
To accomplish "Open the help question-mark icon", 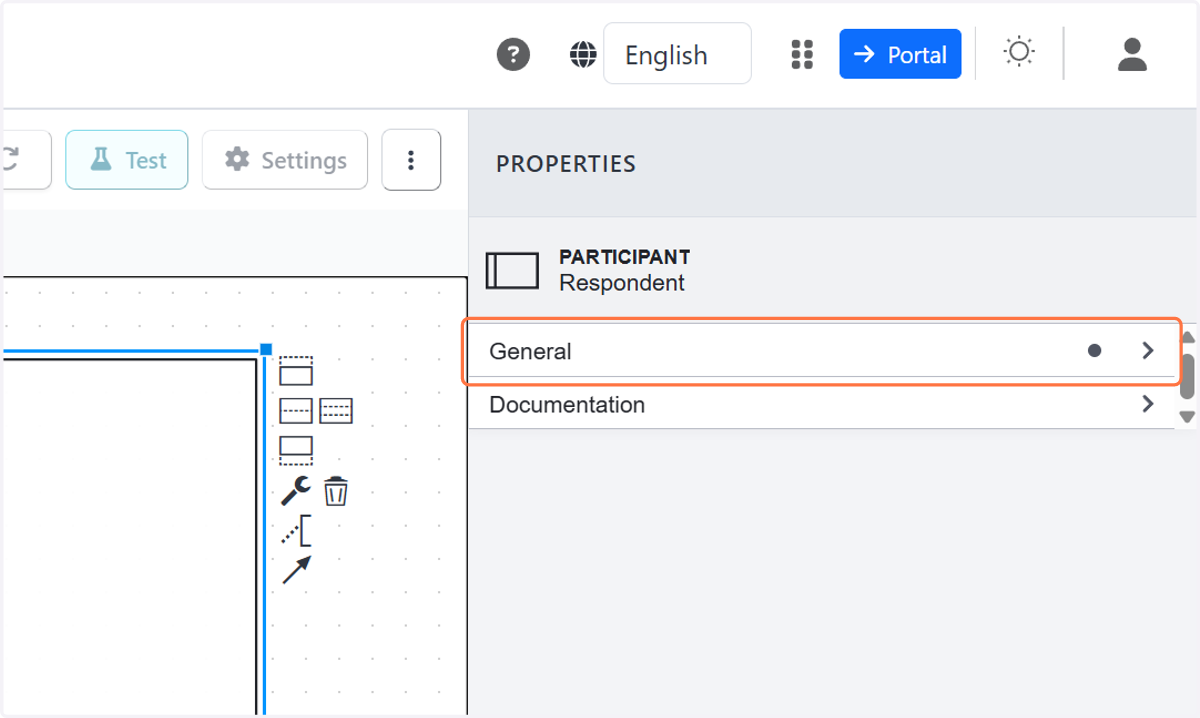I will [513, 54].
